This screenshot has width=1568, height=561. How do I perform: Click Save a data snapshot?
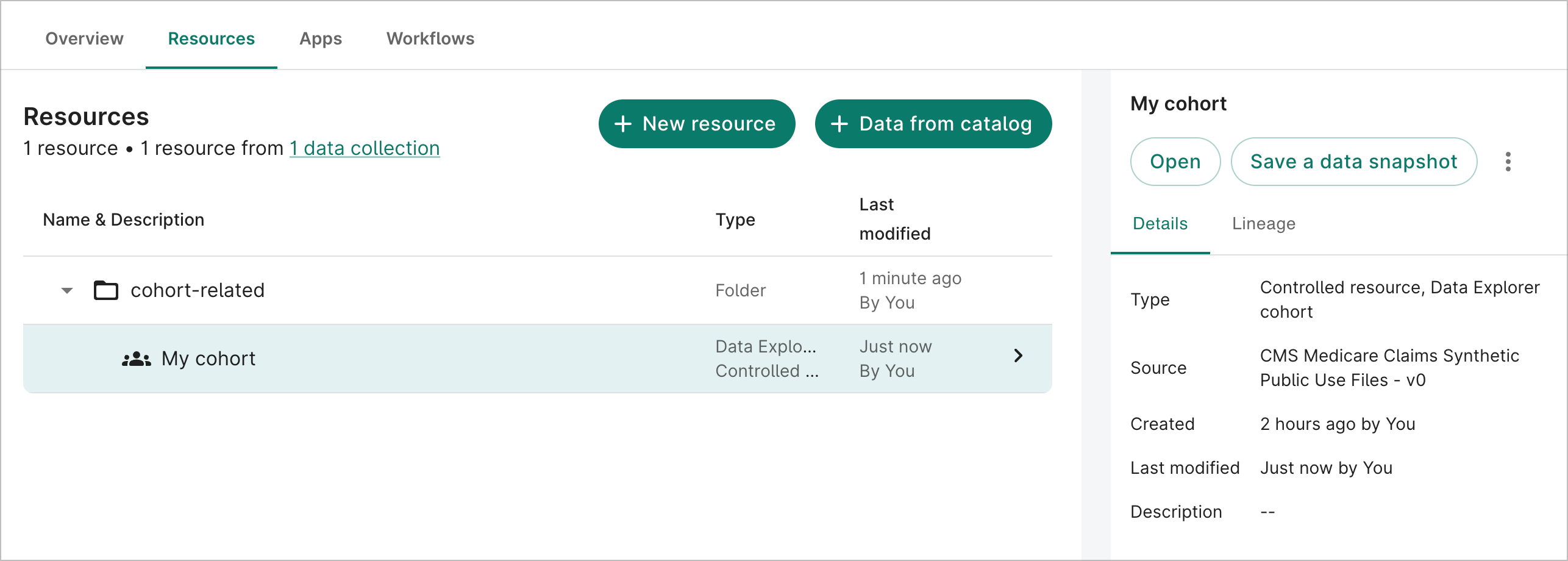(1353, 161)
